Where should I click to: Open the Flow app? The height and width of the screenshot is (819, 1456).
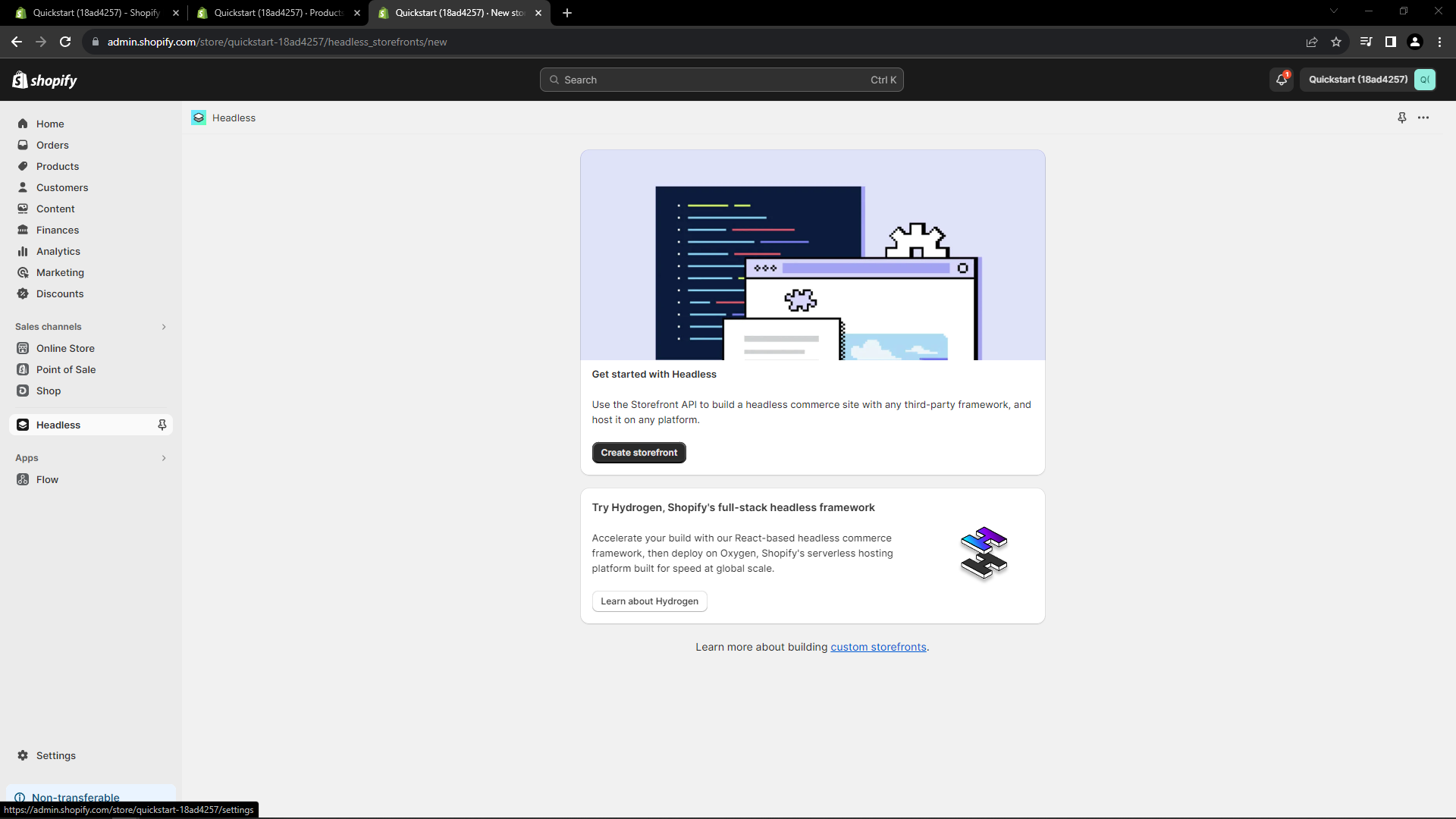(48, 479)
